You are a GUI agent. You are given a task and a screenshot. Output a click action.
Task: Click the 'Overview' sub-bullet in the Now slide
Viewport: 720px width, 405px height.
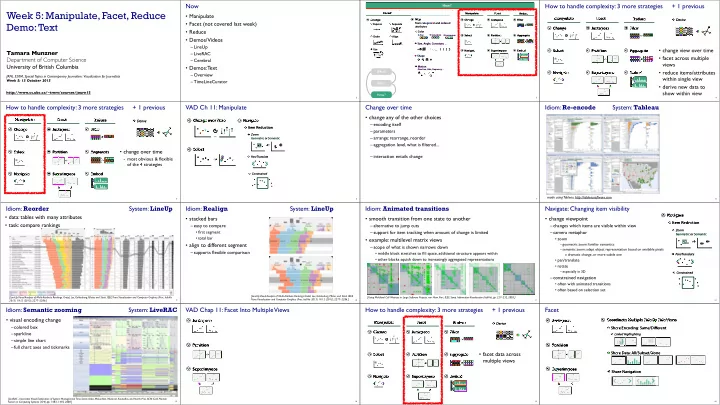[202, 75]
